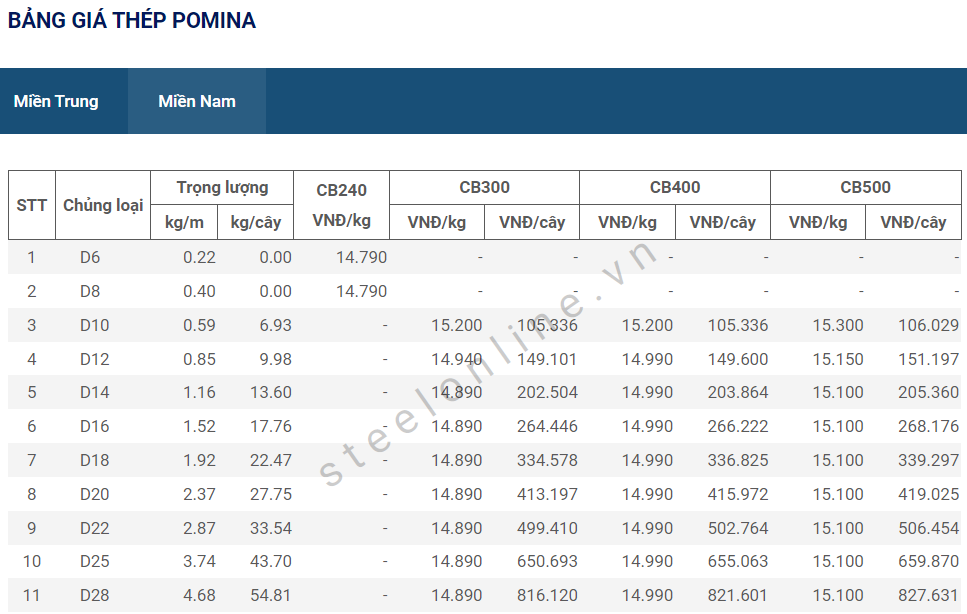Select value 9.98 in D12 row

coord(275,359)
